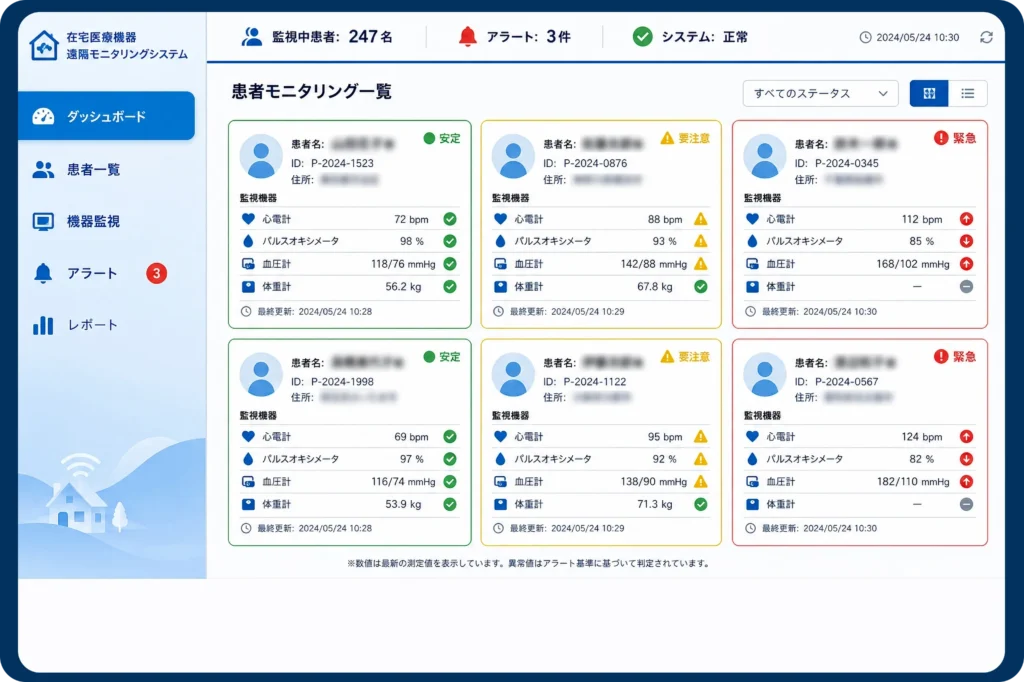The image size is (1024, 682).
Task: Open the ダッシュボード menu item
Action: point(106,116)
